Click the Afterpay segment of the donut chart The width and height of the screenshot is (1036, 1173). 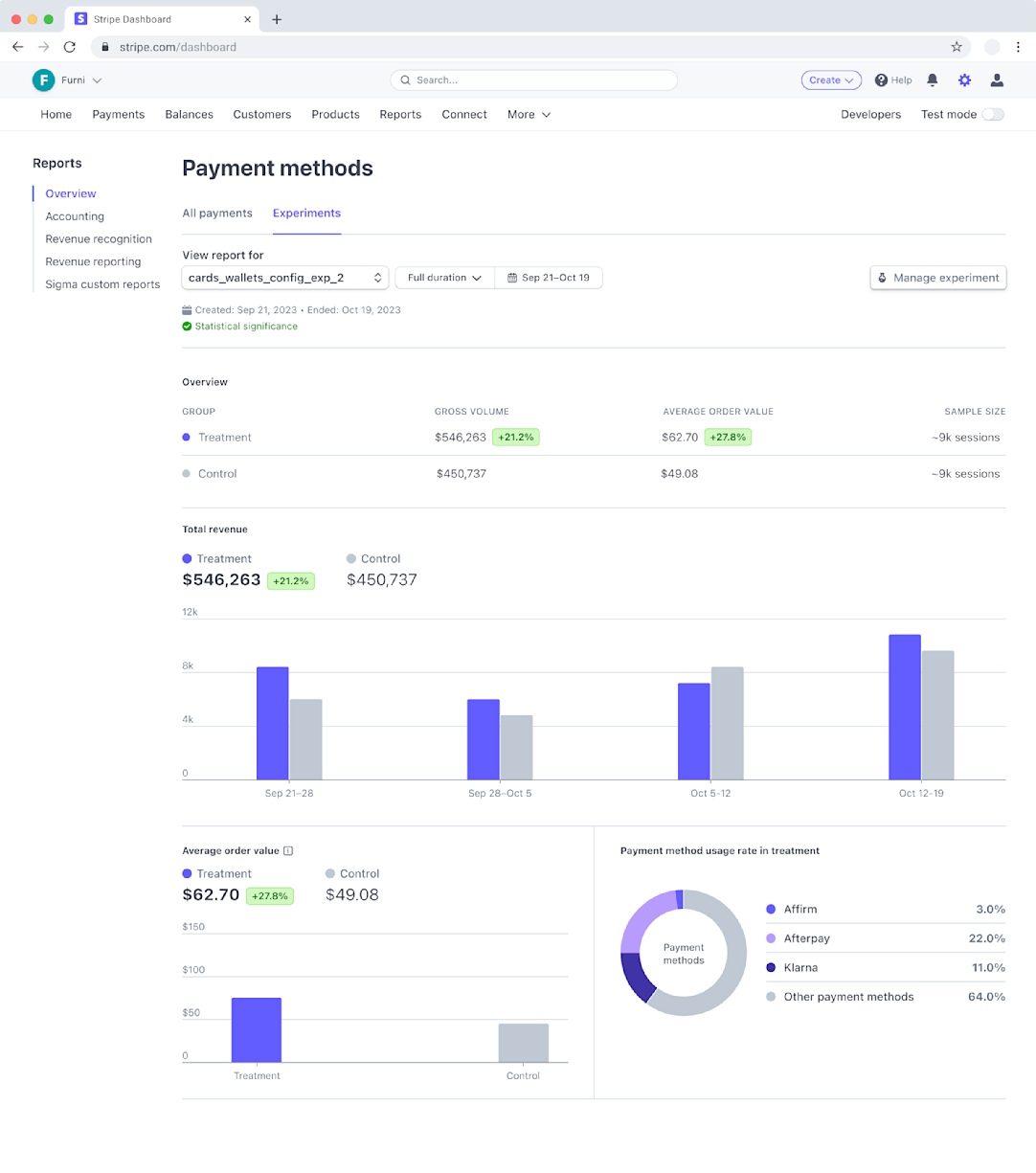pos(641,914)
